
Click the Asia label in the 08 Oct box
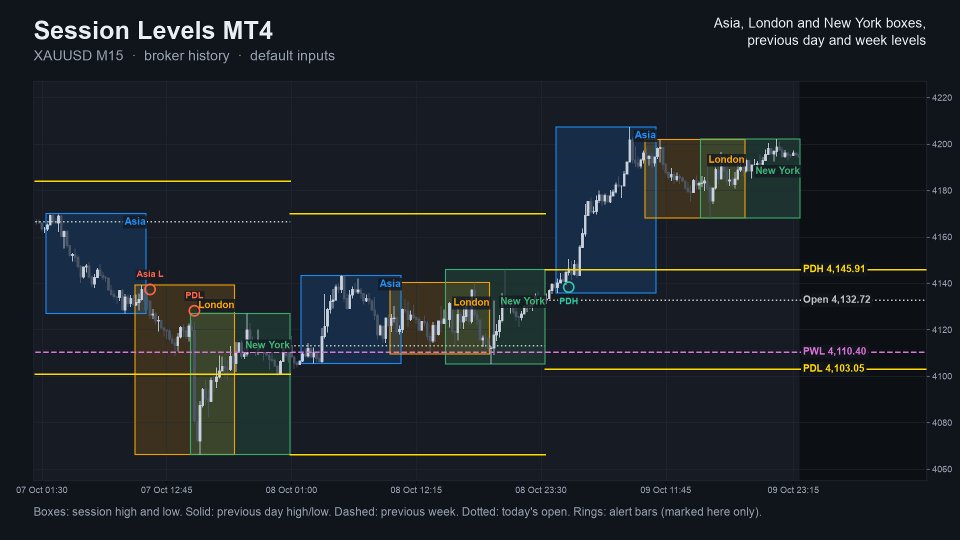(390, 283)
